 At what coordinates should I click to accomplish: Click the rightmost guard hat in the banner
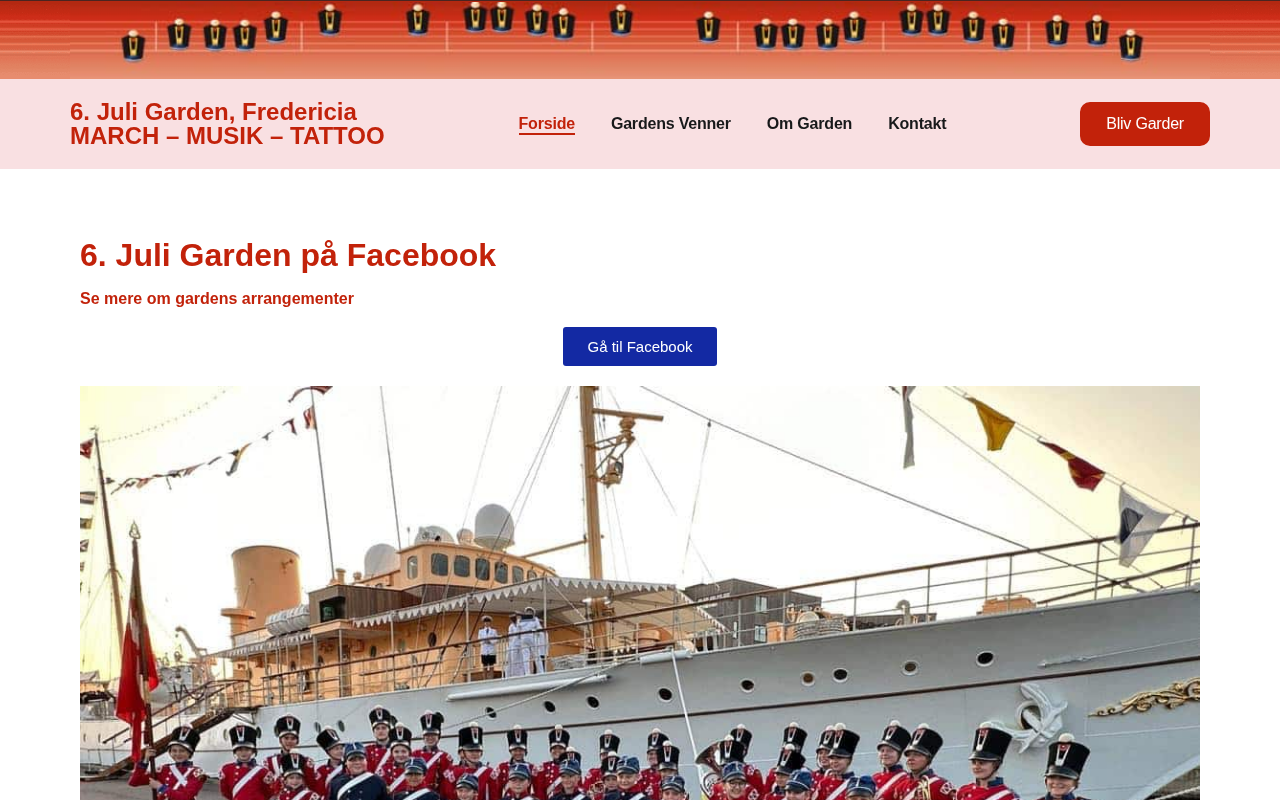(1131, 44)
